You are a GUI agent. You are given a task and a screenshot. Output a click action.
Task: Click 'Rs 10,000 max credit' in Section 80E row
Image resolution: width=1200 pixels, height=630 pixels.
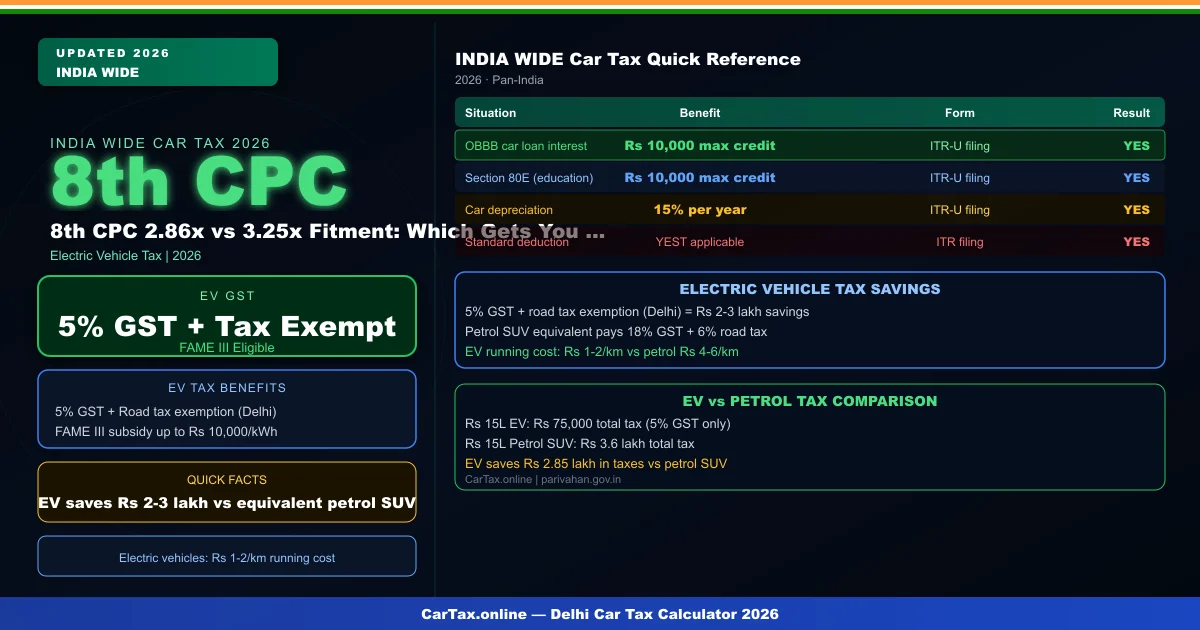700,178
